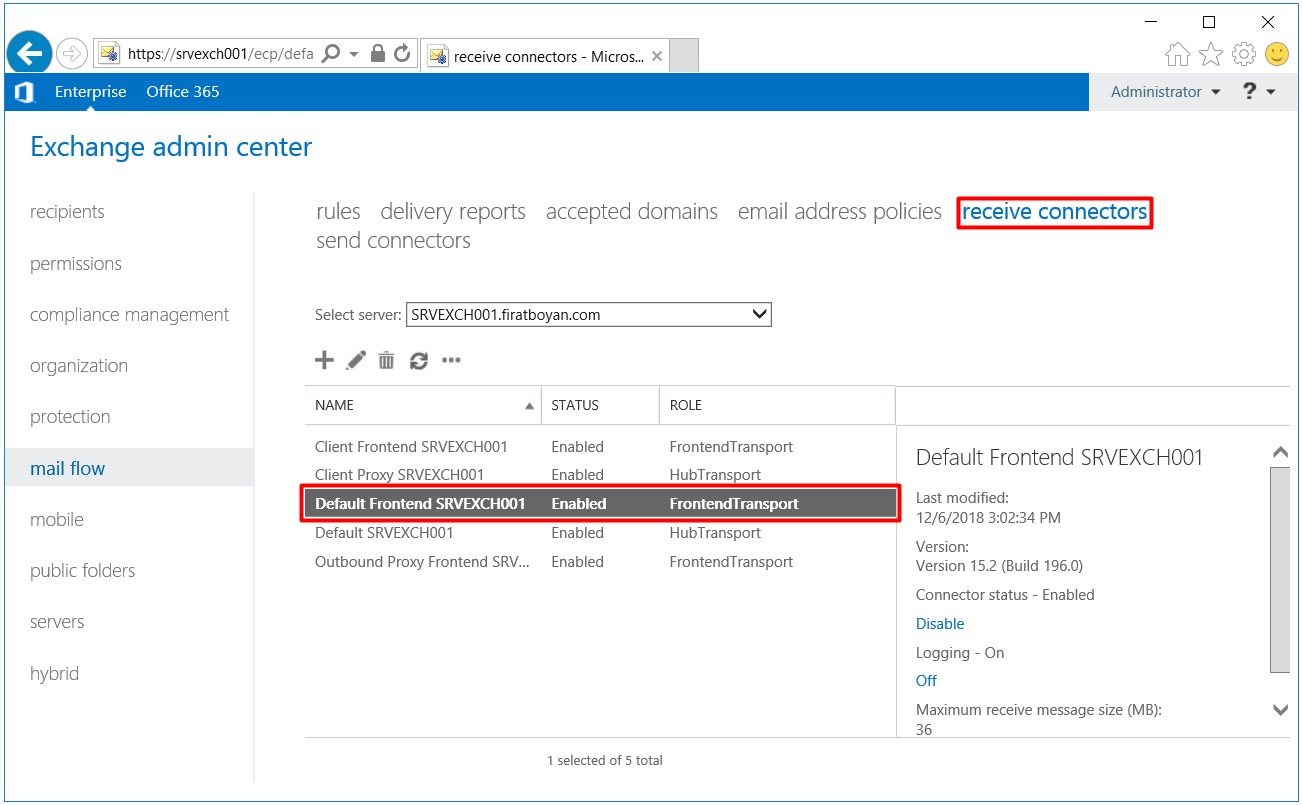Open browser Tools gear icon
The height and width of the screenshot is (805, 1302).
pyautogui.click(x=1244, y=54)
